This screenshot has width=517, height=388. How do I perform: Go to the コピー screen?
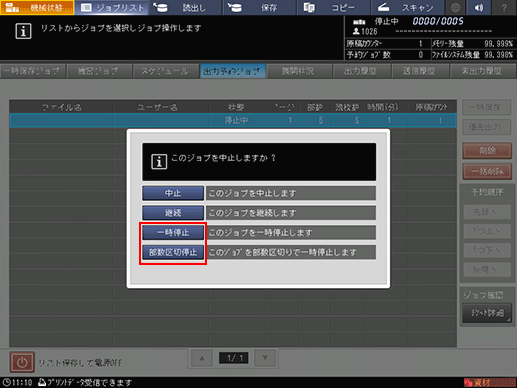coord(333,7)
